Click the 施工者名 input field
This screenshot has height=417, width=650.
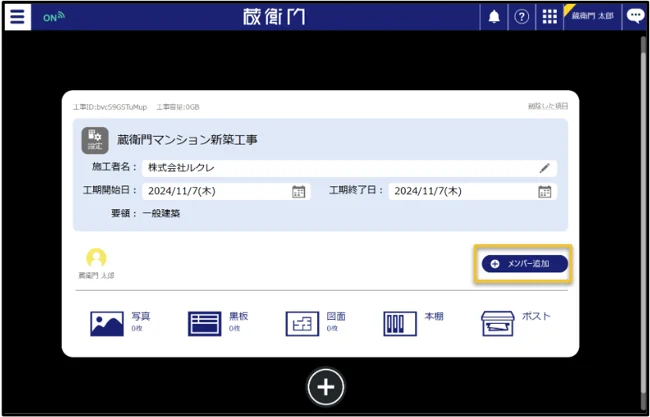(340, 168)
